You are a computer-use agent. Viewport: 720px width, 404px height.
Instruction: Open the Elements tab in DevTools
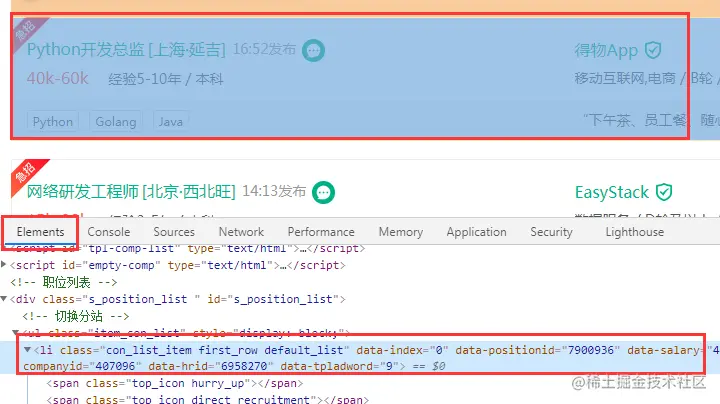(40, 232)
